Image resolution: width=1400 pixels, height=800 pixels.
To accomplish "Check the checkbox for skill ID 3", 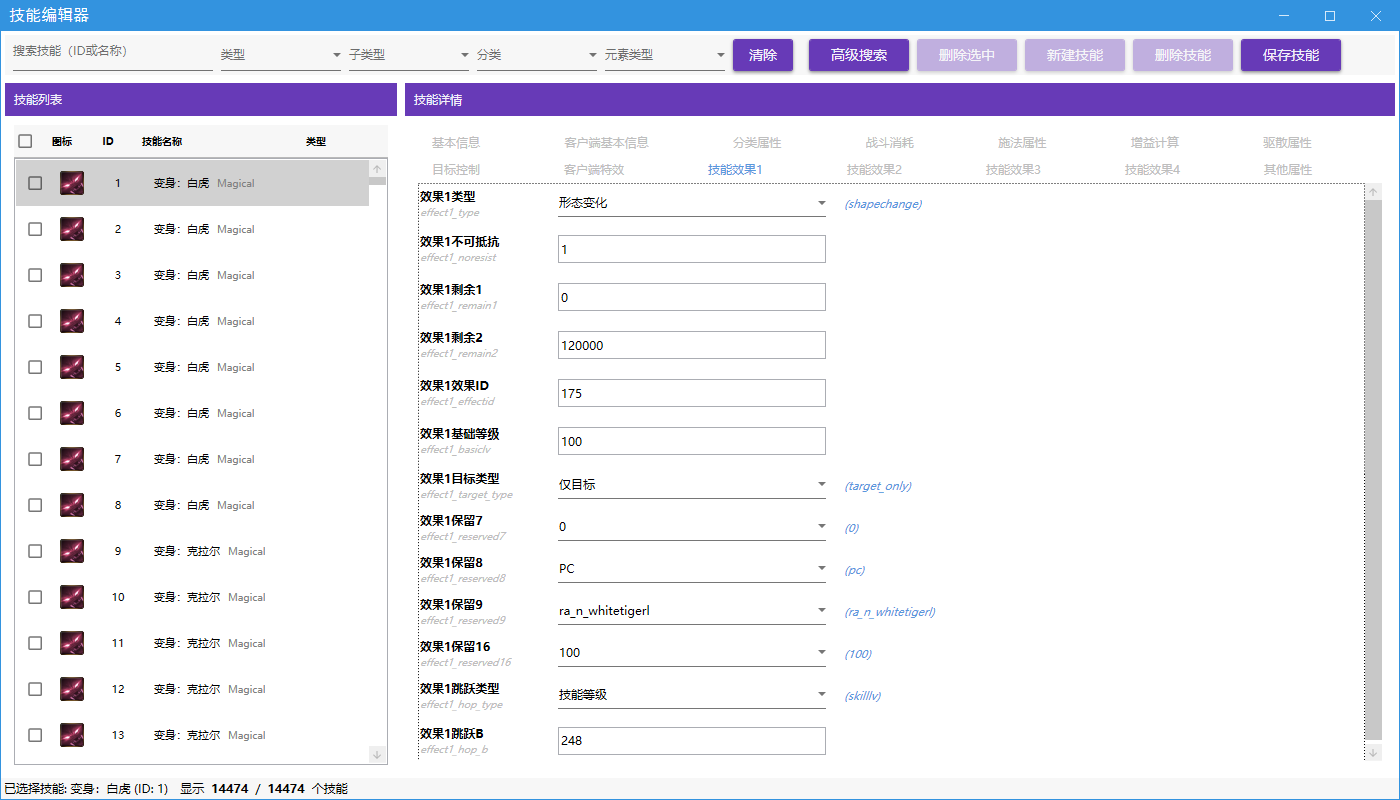I will [35, 275].
